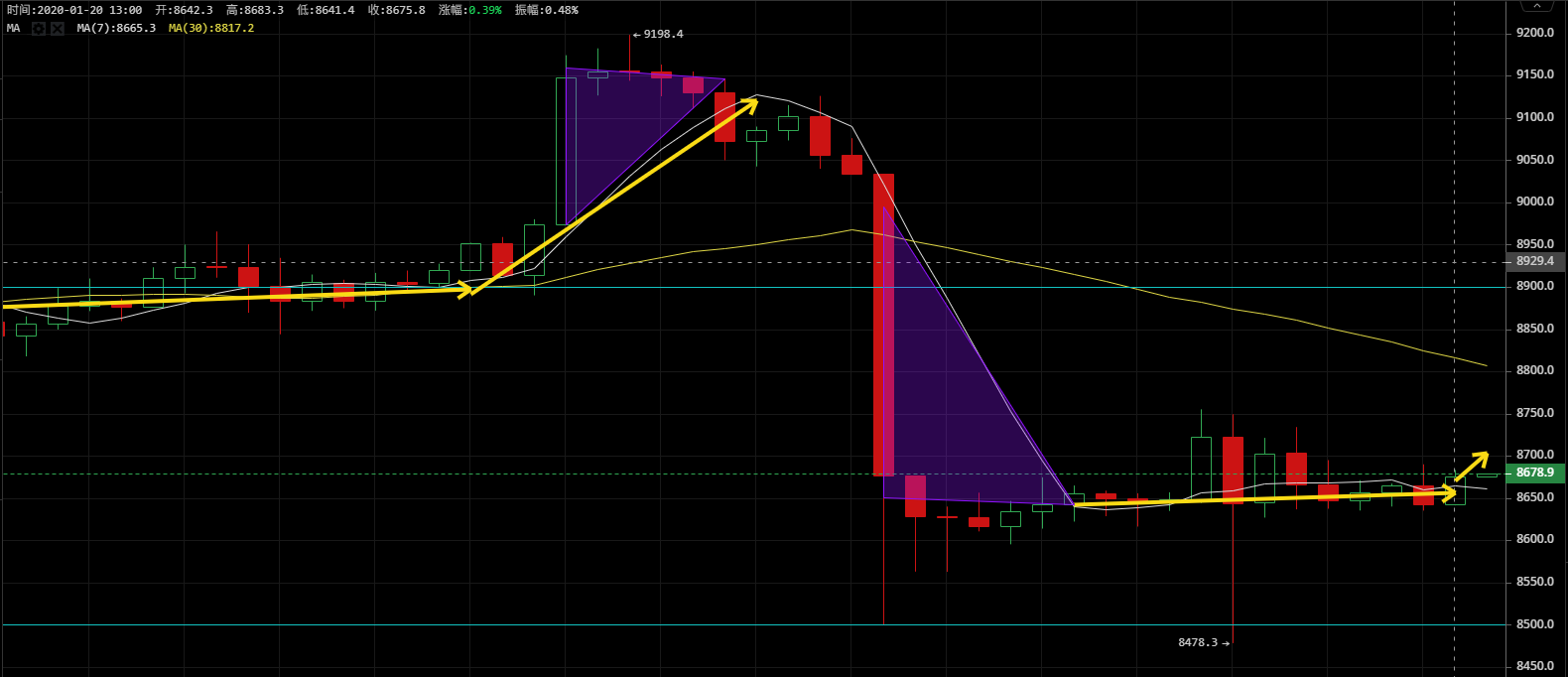Click the low price 低:8641.4
This screenshot has width=1568, height=677.
326,10
